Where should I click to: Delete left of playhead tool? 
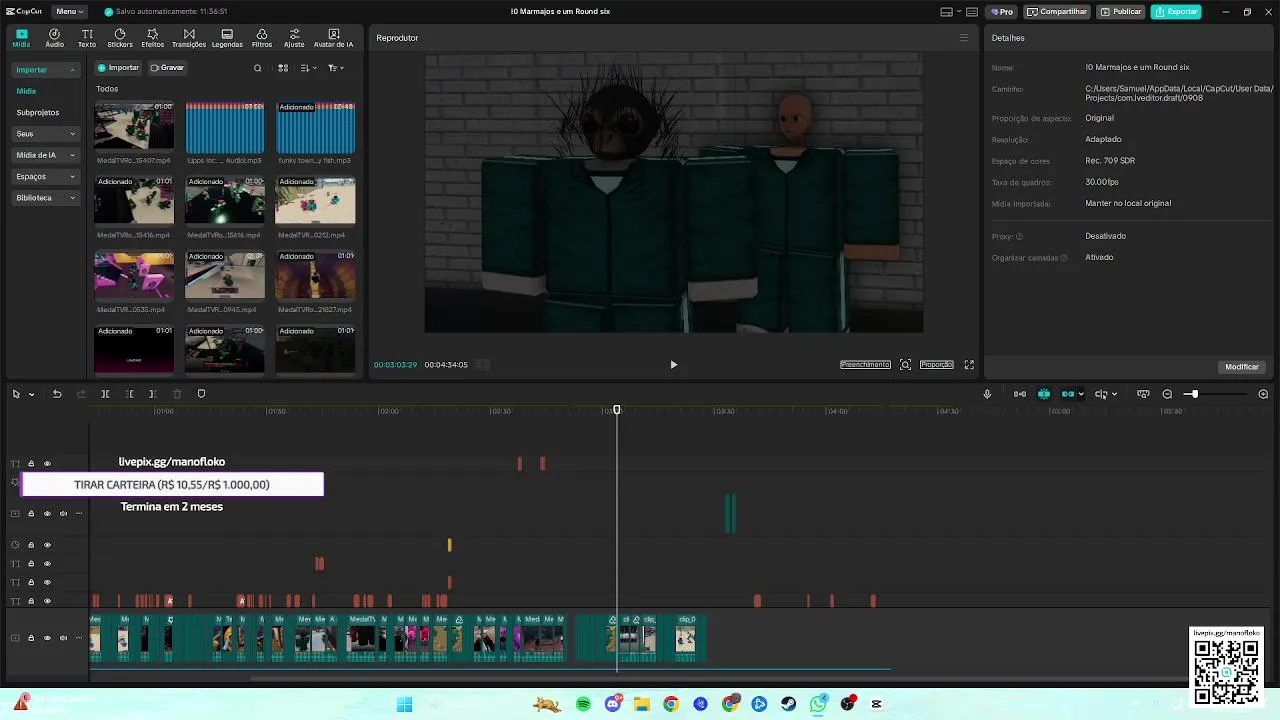[x=129, y=394]
